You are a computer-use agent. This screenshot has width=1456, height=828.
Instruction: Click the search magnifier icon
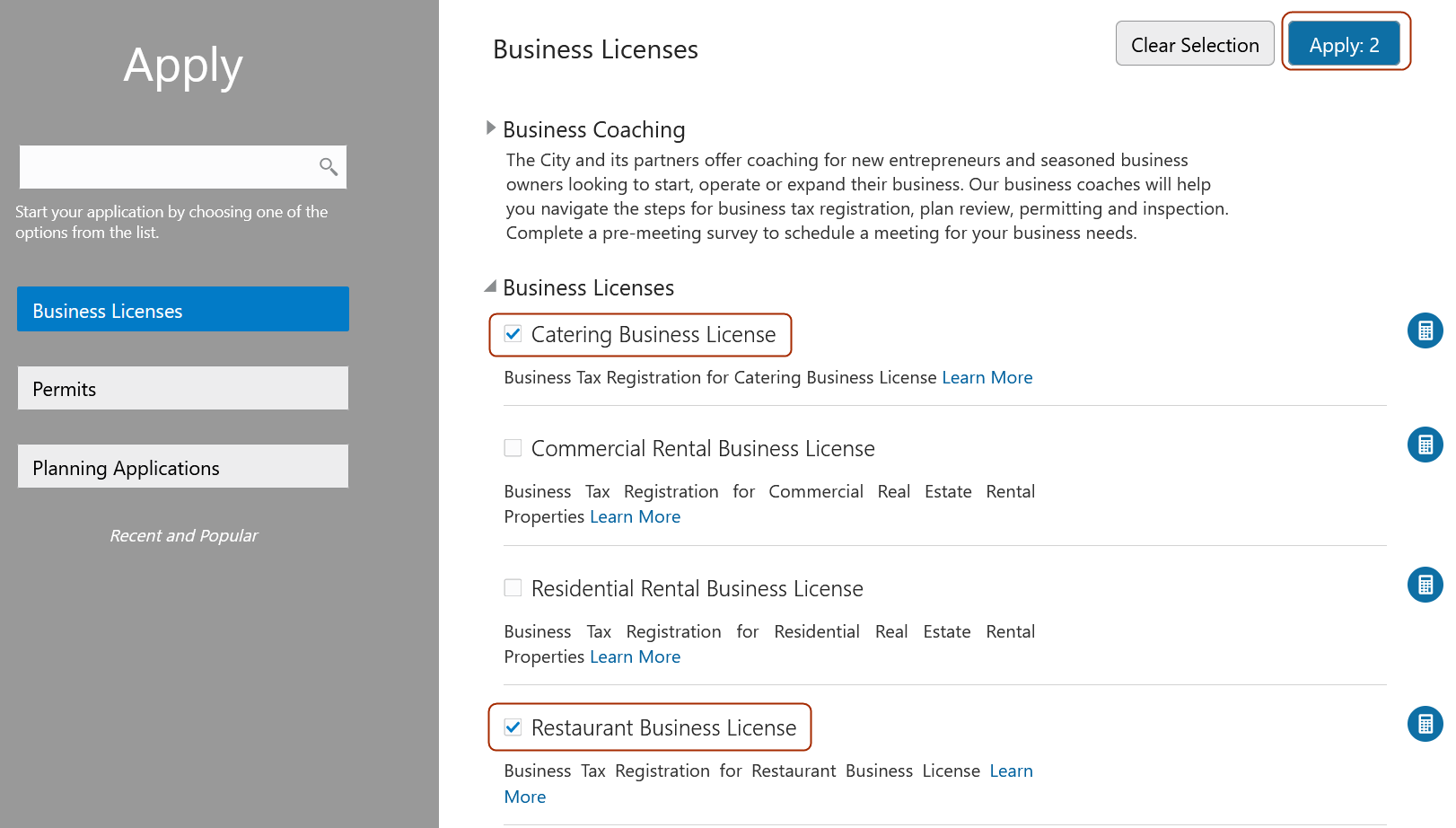(329, 167)
